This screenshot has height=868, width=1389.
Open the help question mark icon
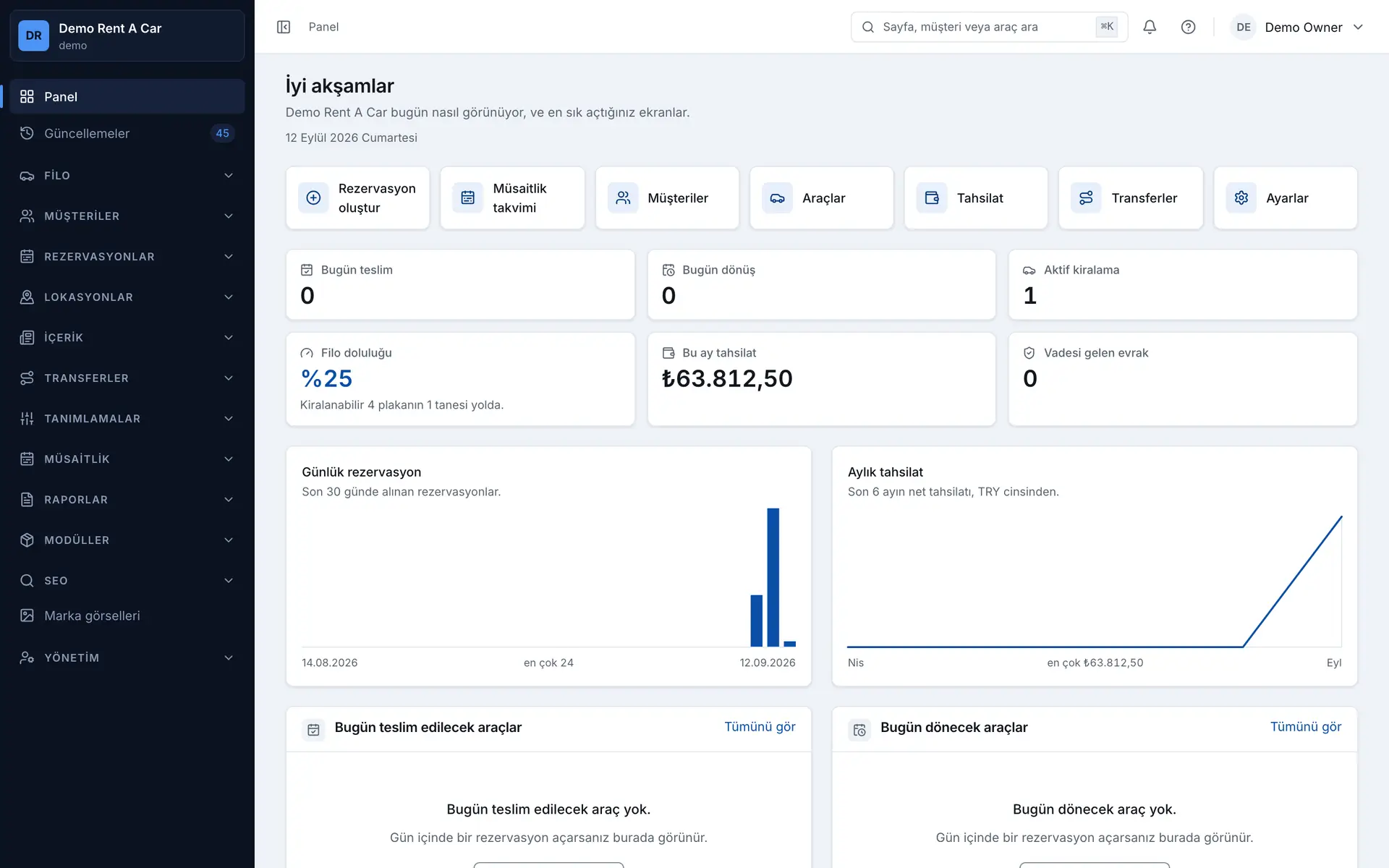pyautogui.click(x=1188, y=27)
